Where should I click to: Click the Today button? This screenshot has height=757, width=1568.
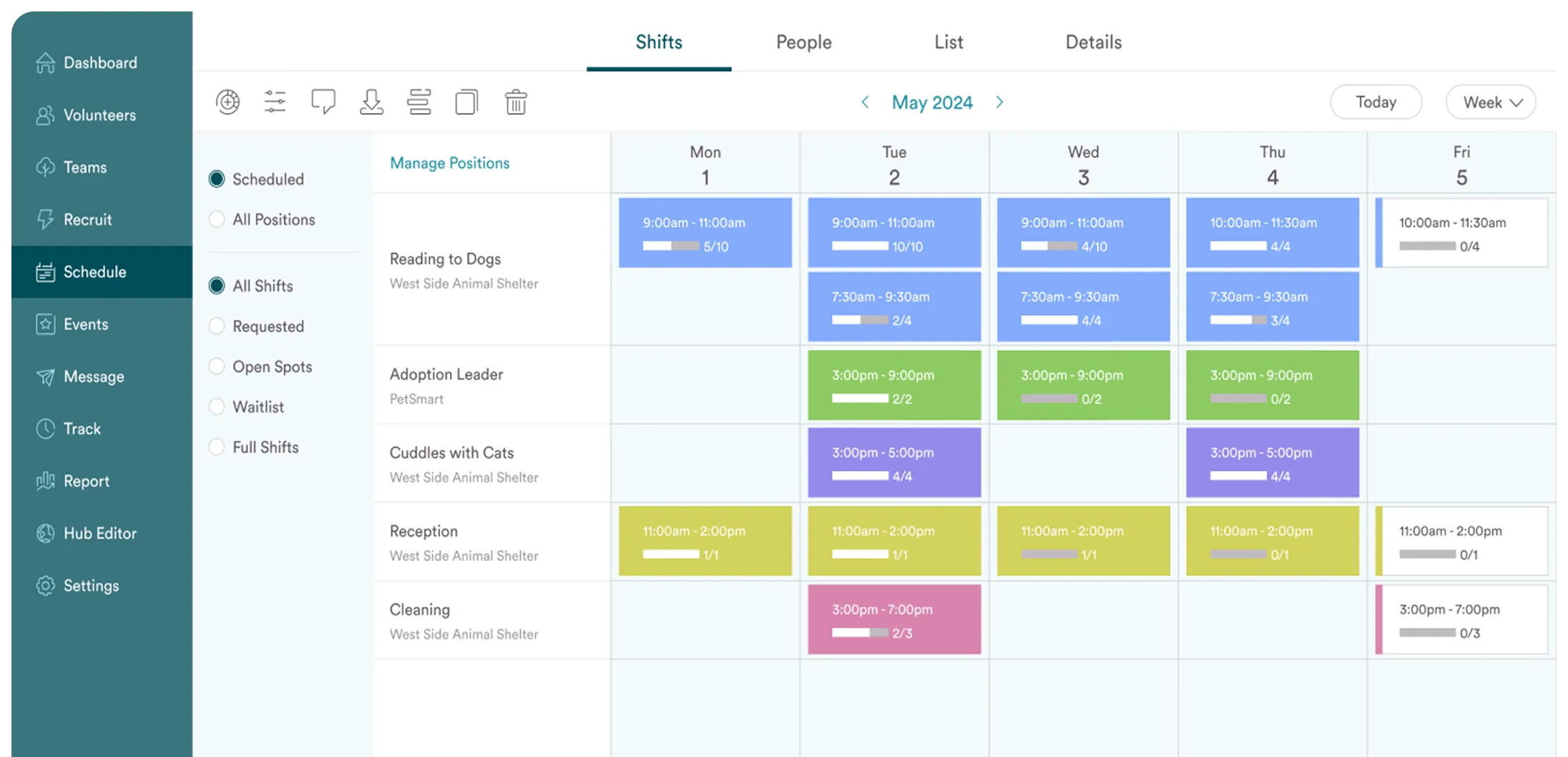click(x=1376, y=102)
